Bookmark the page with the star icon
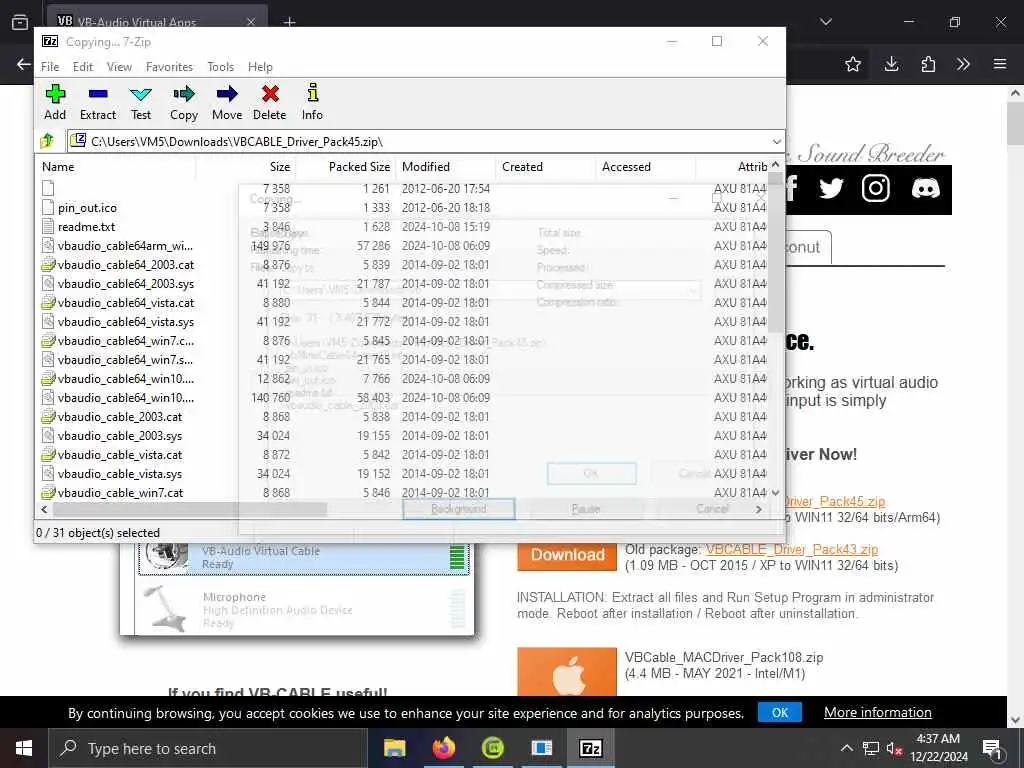This screenshot has width=1024, height=768. [853, 64]
